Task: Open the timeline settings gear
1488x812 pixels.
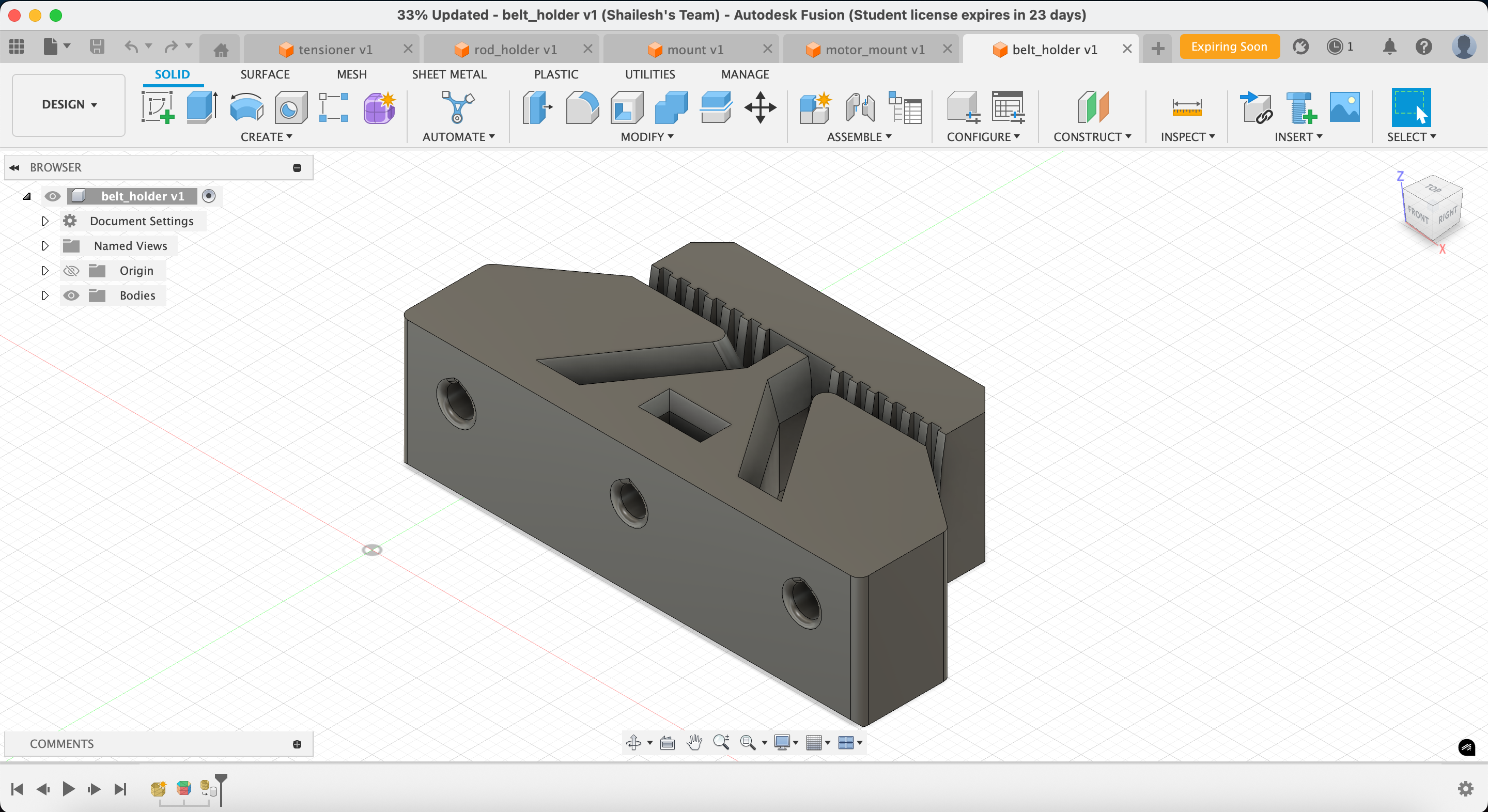Action: pos(1465,789)
